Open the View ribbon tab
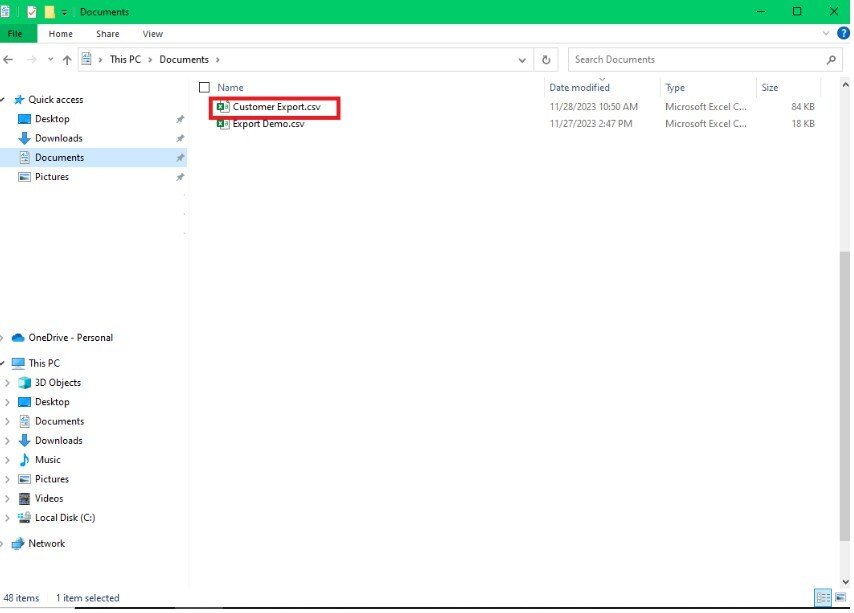The image size is (854, 613). (x=152, y=34)
